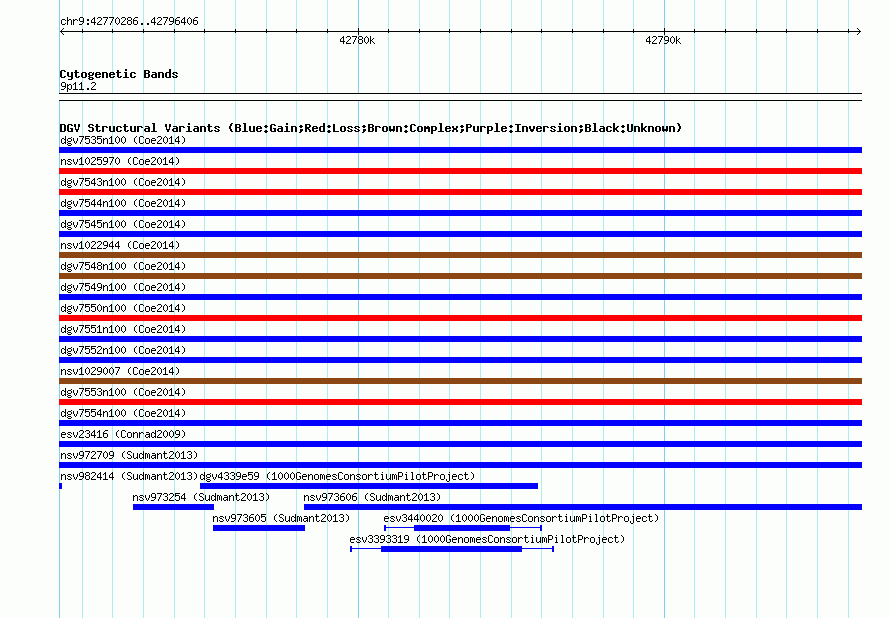Click the nsv973605 (Sudmant2013) label
890x618 pixels.
281,518
